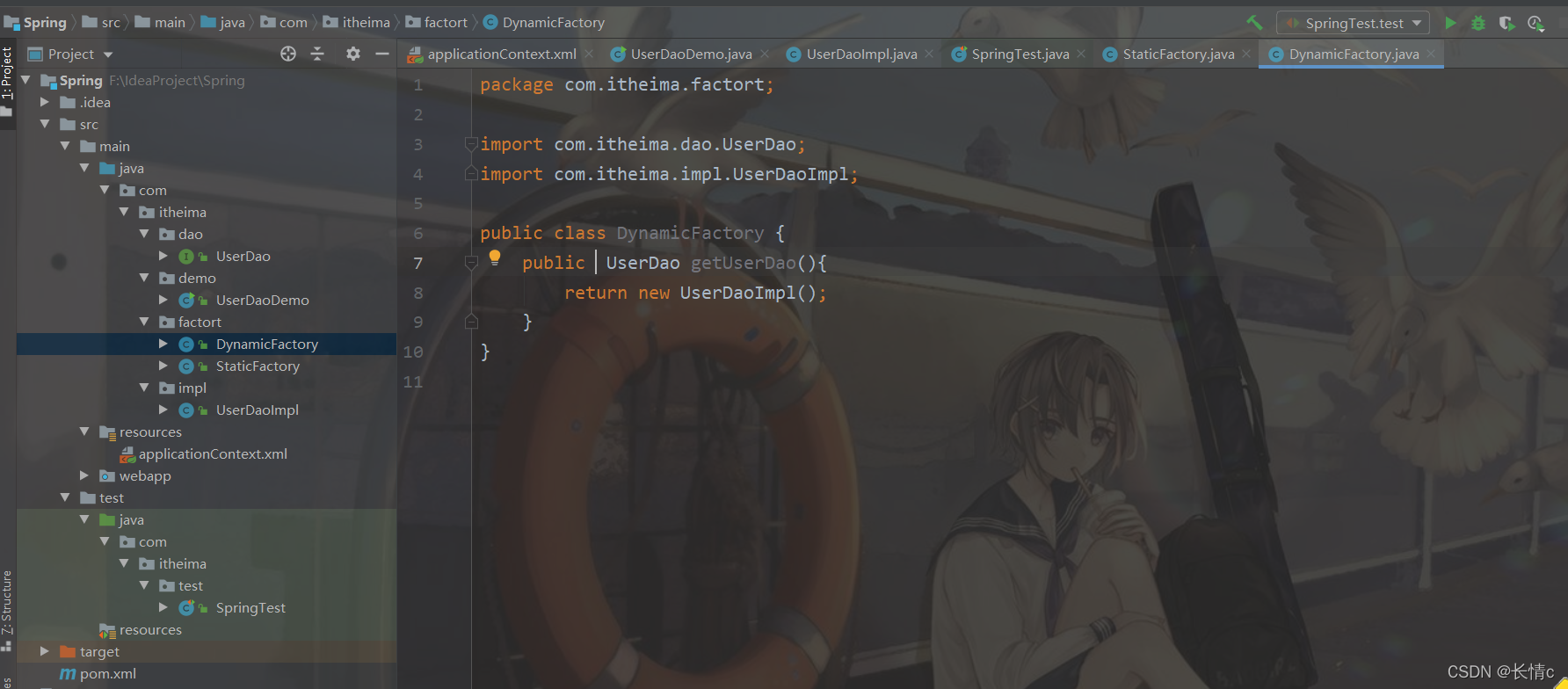Collapse the Spring project root node

pos(25,80)
